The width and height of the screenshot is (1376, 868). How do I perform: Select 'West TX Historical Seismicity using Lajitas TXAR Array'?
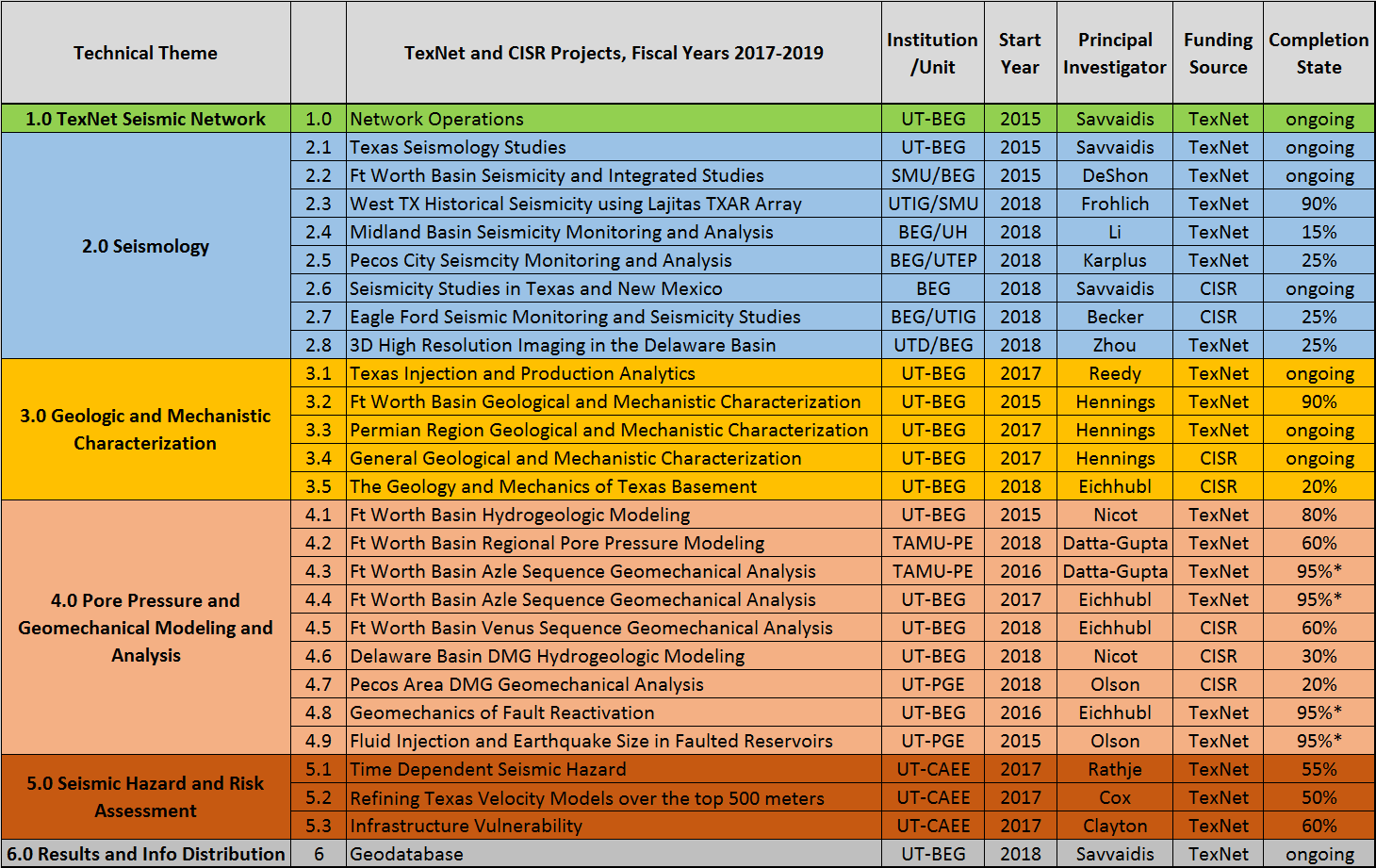[x=614, y=204]
